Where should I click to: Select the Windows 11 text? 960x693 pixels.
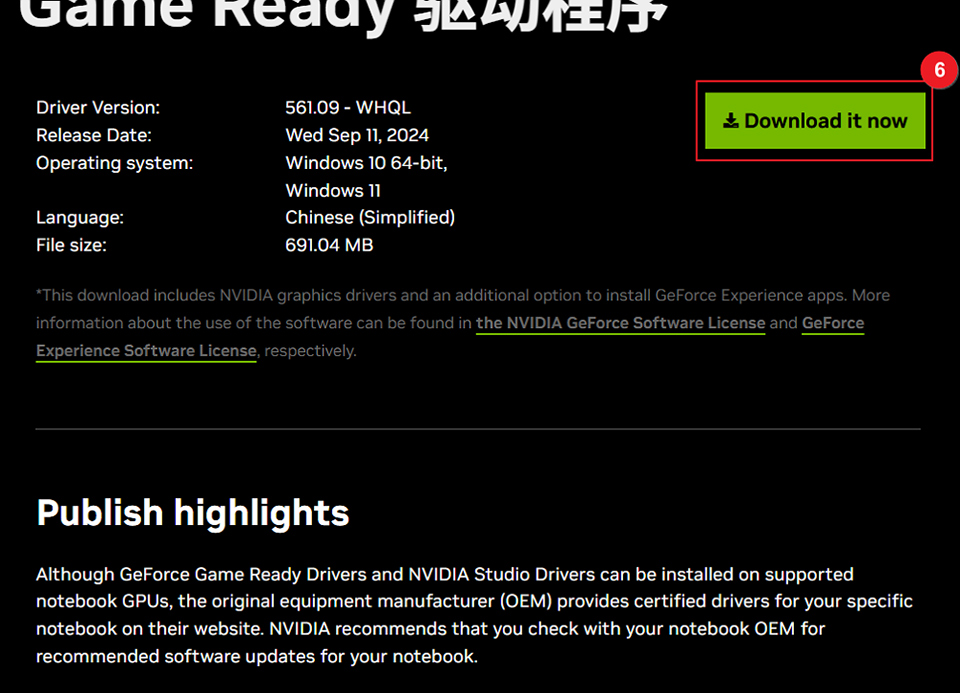(333, 190)
